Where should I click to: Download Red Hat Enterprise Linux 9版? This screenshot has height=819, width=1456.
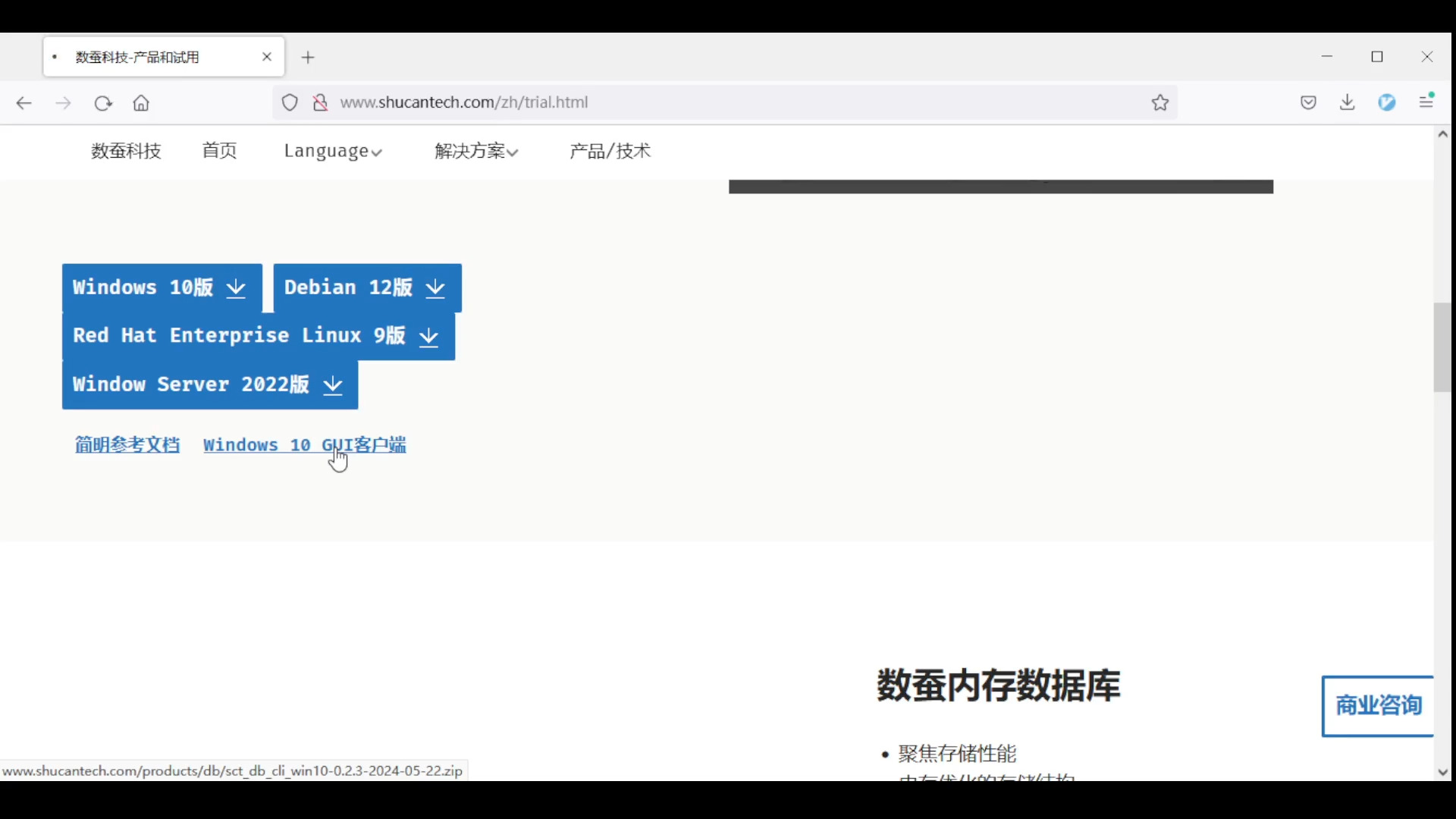coord(258,336)
